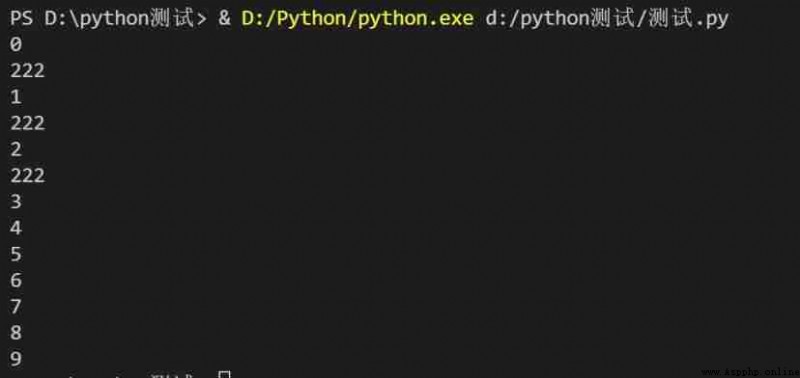The width and height of the screenshot is (800, 378).
Task: Select the yellow D:/Python/python.exe command
Action: (357, 19)
